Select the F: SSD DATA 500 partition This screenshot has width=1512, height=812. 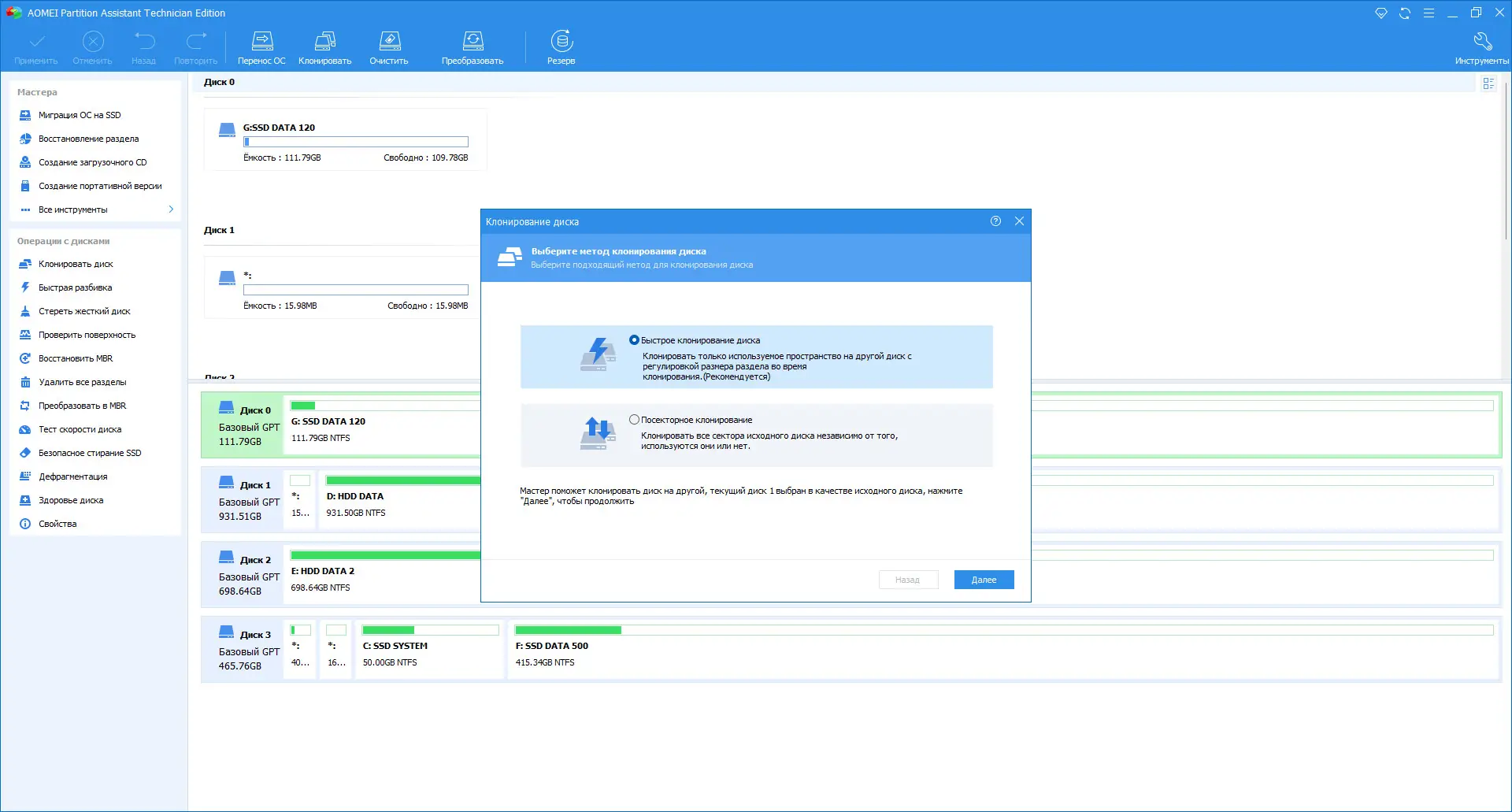pyautogui.click(x=1003, y=650)
